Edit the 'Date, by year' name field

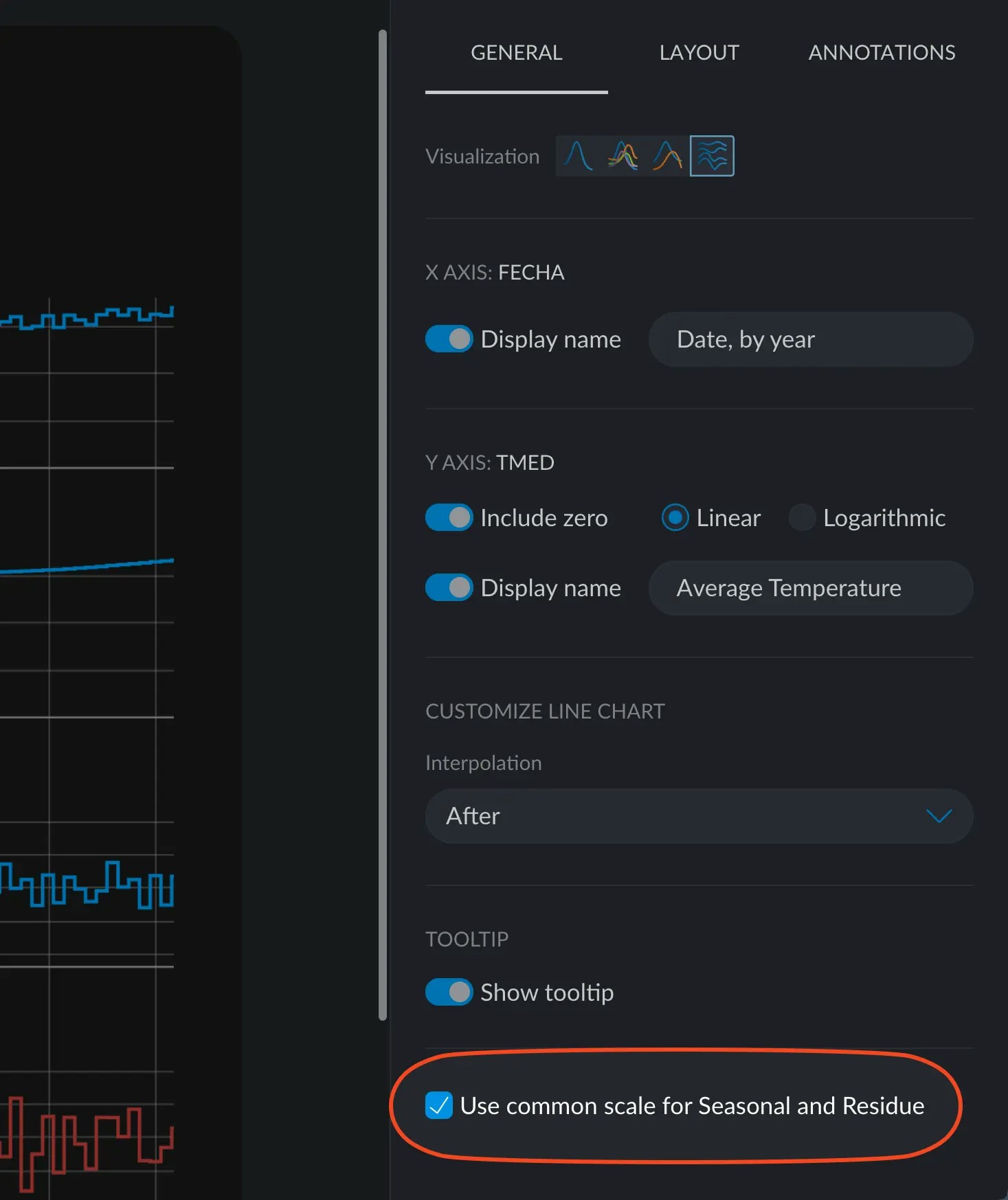(x=811, y=339)
